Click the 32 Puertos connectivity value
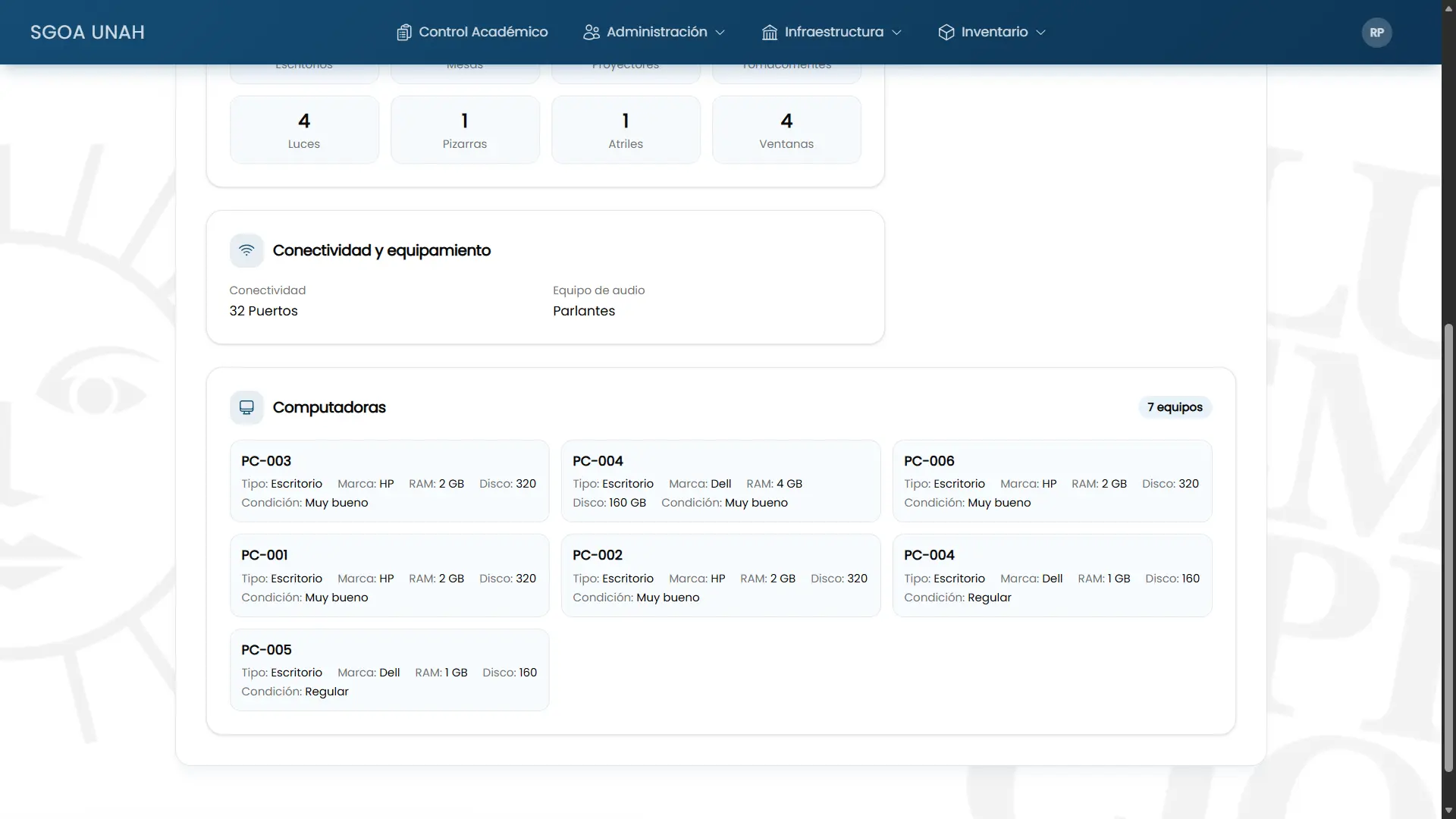Viewport: 1456px width, 819px height. 264,311
